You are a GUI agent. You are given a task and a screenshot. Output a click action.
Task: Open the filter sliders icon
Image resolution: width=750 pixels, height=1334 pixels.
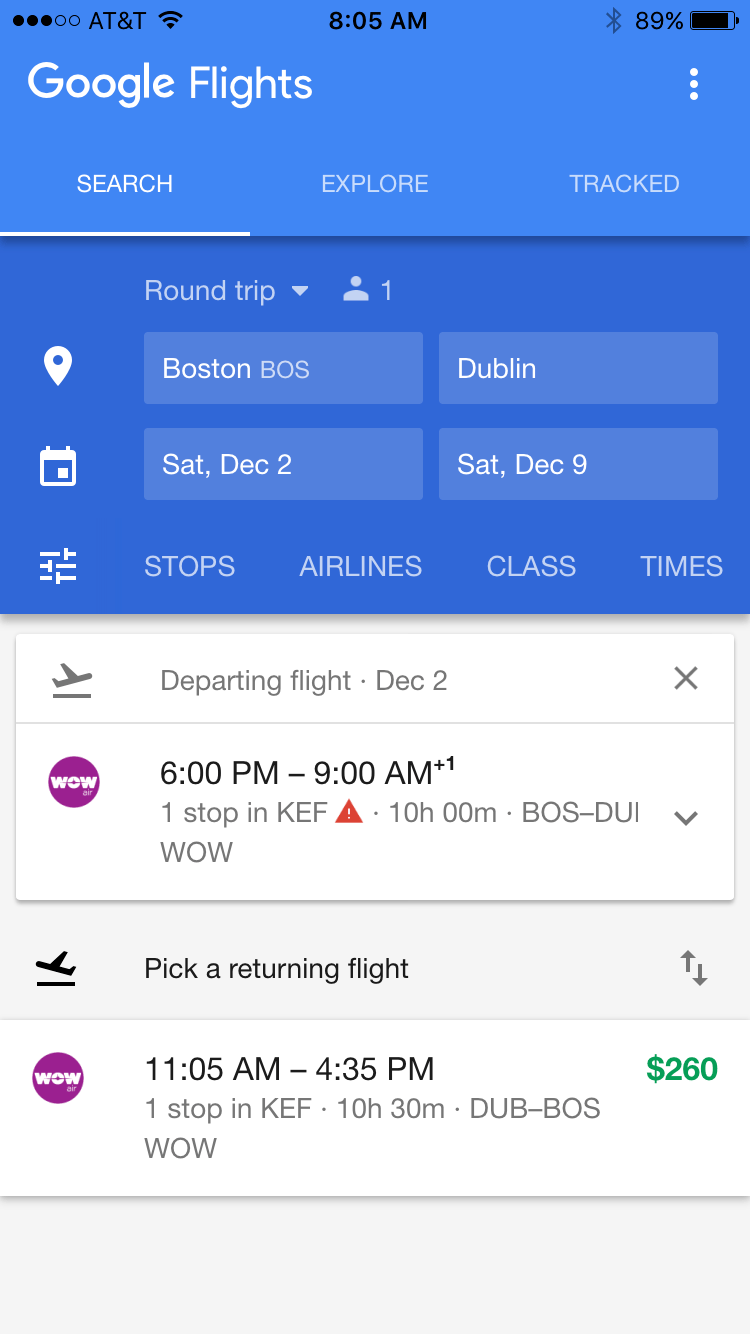click(58, 566)
